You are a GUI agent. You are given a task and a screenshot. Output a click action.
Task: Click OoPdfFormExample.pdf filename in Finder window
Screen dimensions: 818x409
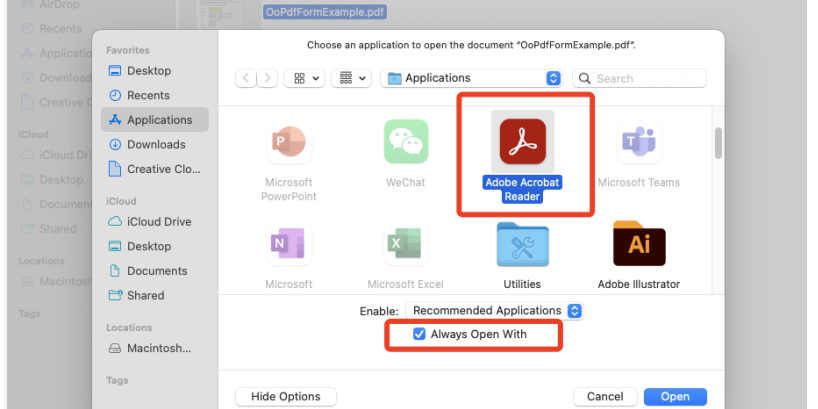point(325,11)
